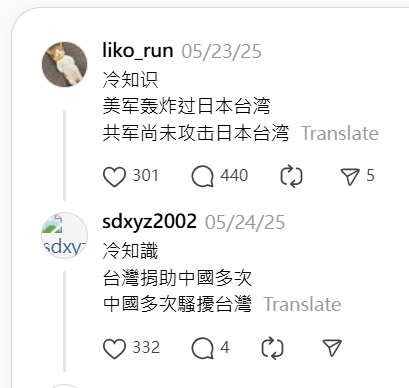
Task: View the 332 likes count
Action: coord(146,348)
